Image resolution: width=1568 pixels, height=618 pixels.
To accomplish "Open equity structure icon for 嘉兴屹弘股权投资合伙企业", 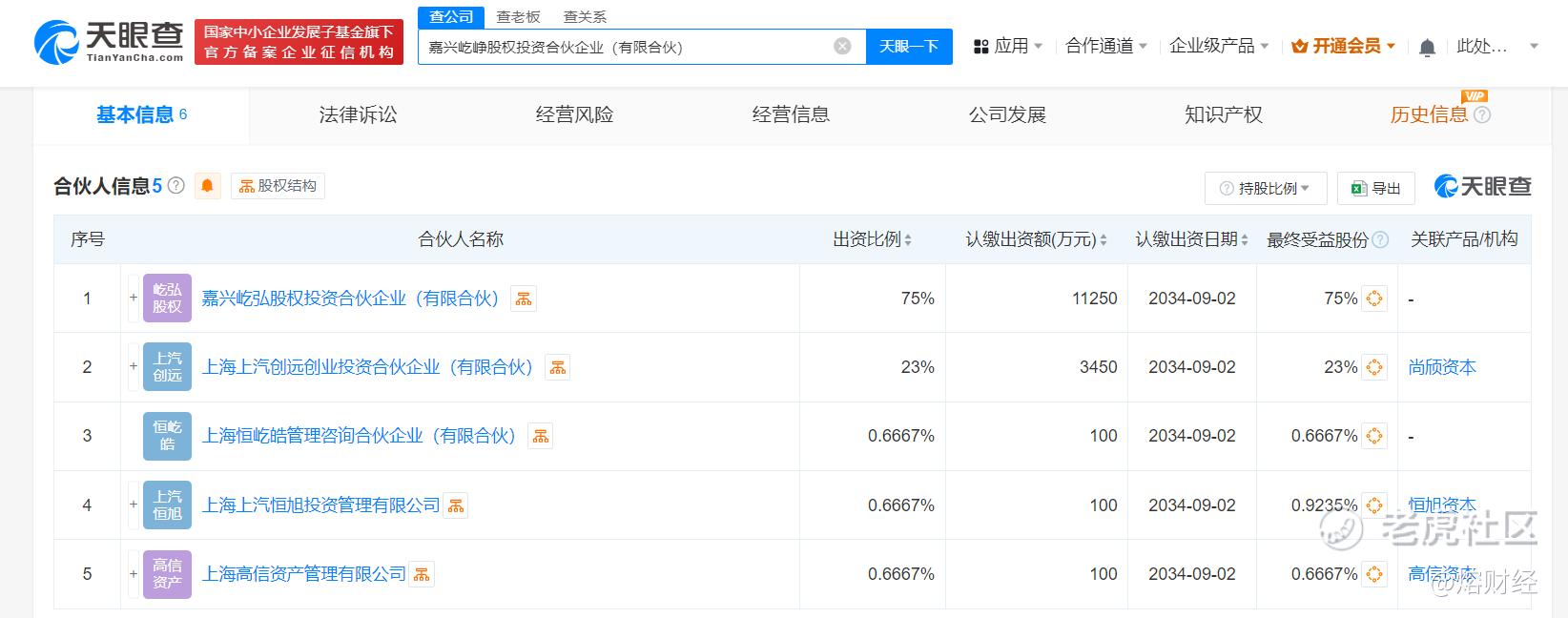I will (524, 299).
